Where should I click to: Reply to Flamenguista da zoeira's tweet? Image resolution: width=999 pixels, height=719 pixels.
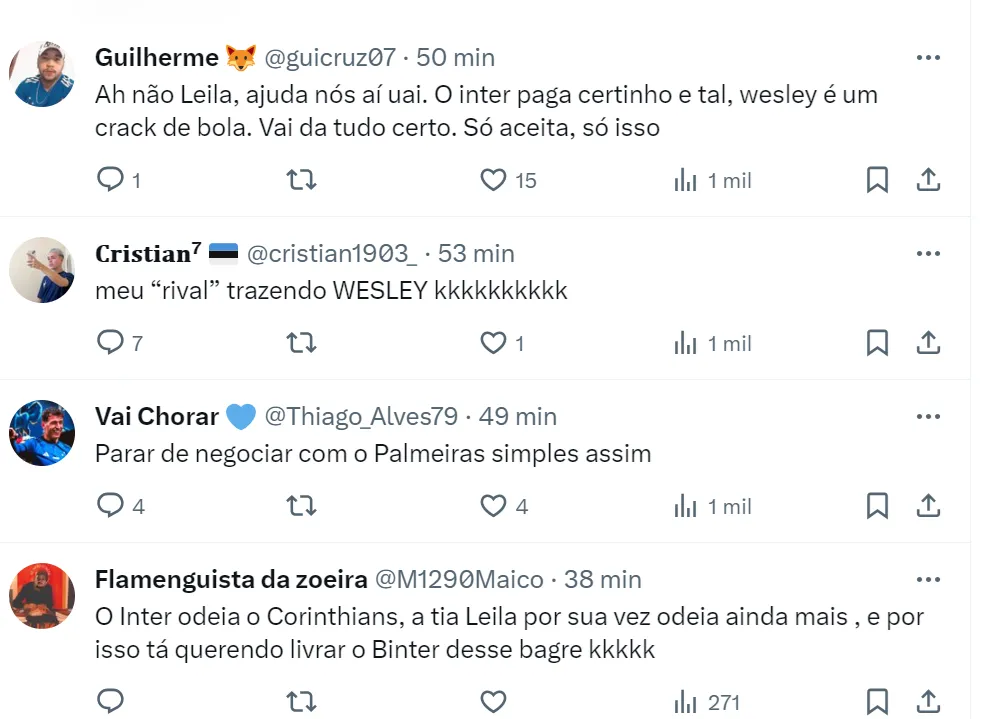110,700
